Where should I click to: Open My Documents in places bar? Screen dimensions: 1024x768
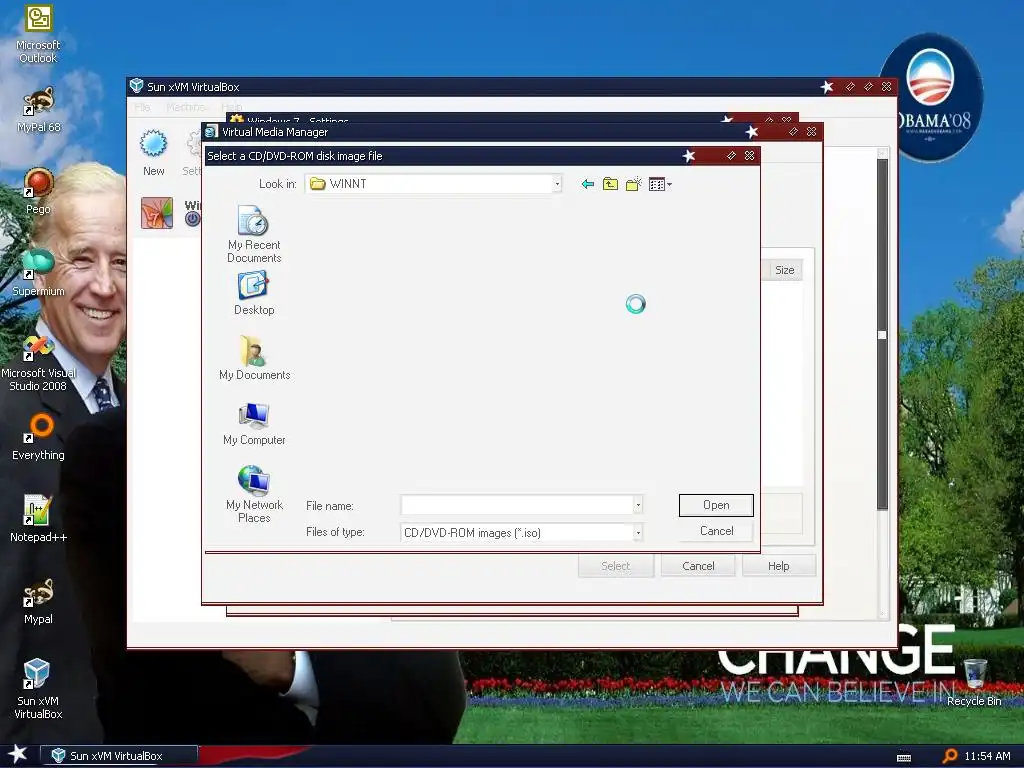coord(254,358)
